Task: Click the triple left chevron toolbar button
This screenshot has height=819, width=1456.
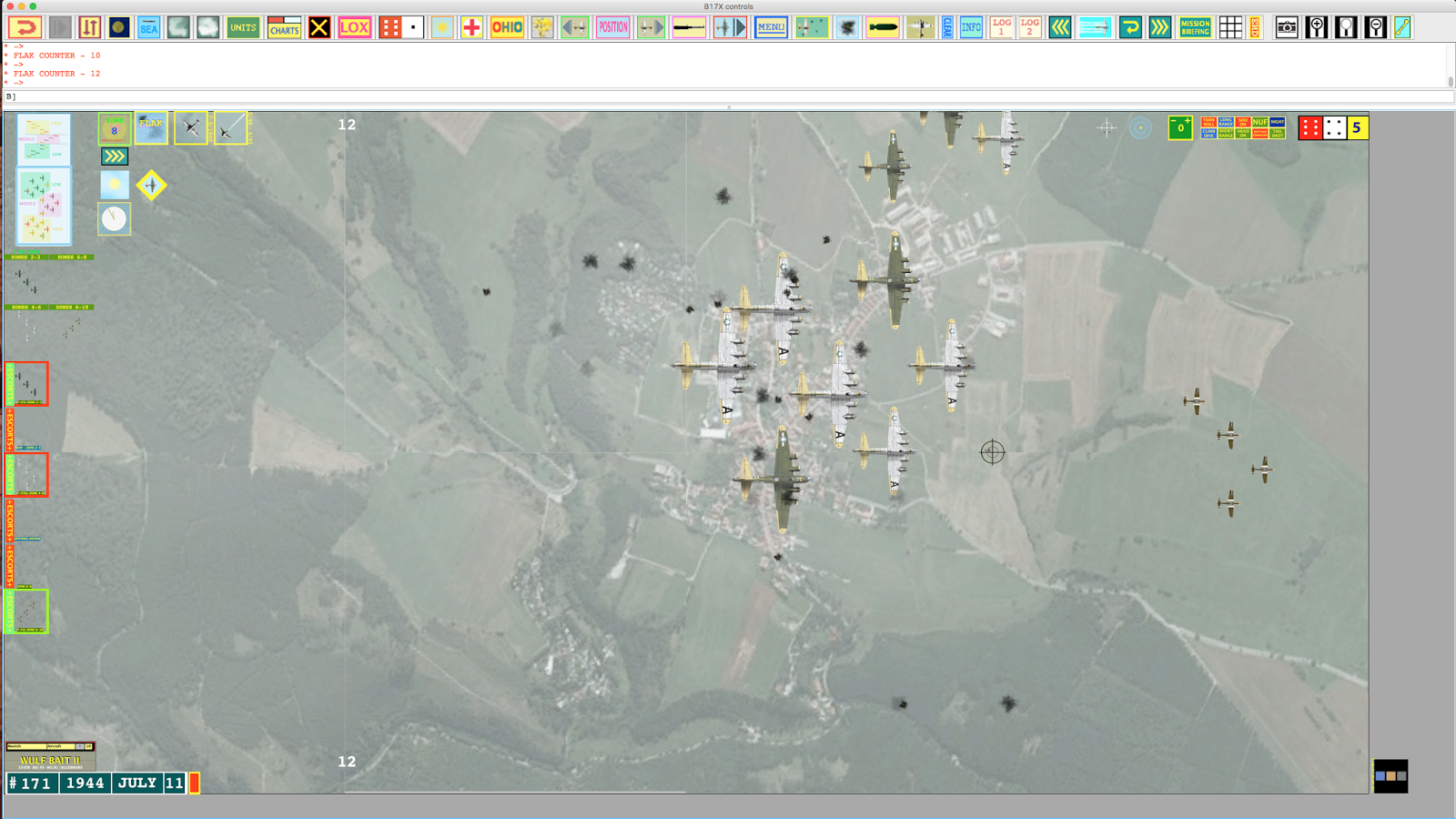Action: (x=1060, y=27)
